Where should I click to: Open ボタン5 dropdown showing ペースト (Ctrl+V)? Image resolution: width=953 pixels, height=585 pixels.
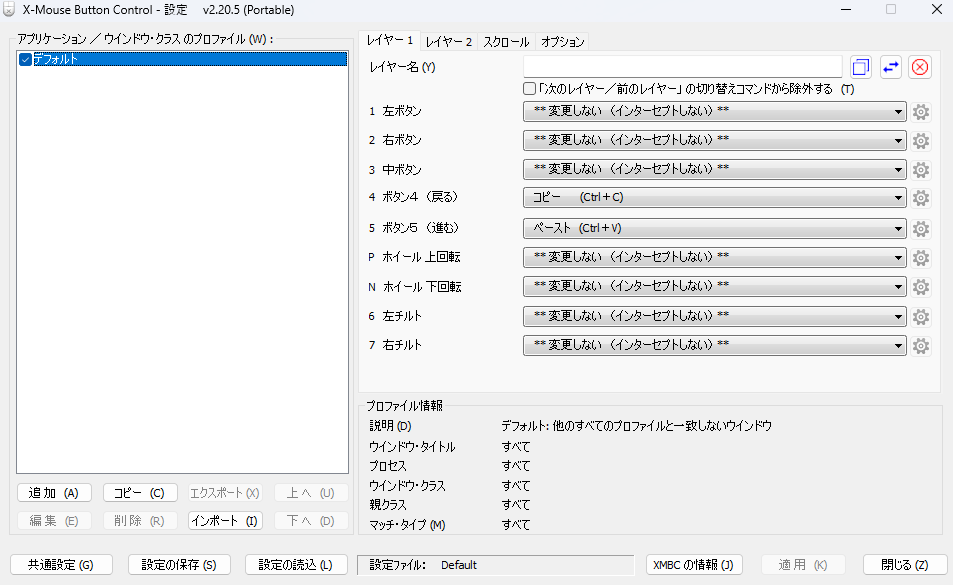pyautogui.click(x=714, y=228)
